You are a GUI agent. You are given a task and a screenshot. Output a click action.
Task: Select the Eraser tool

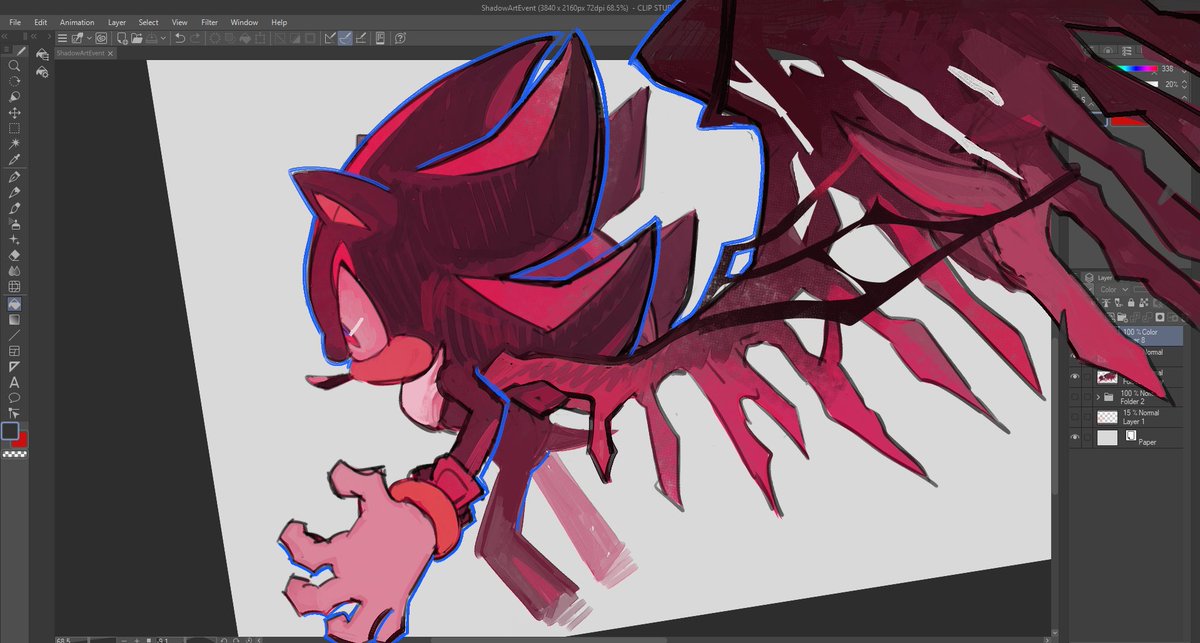click(14, 256)
